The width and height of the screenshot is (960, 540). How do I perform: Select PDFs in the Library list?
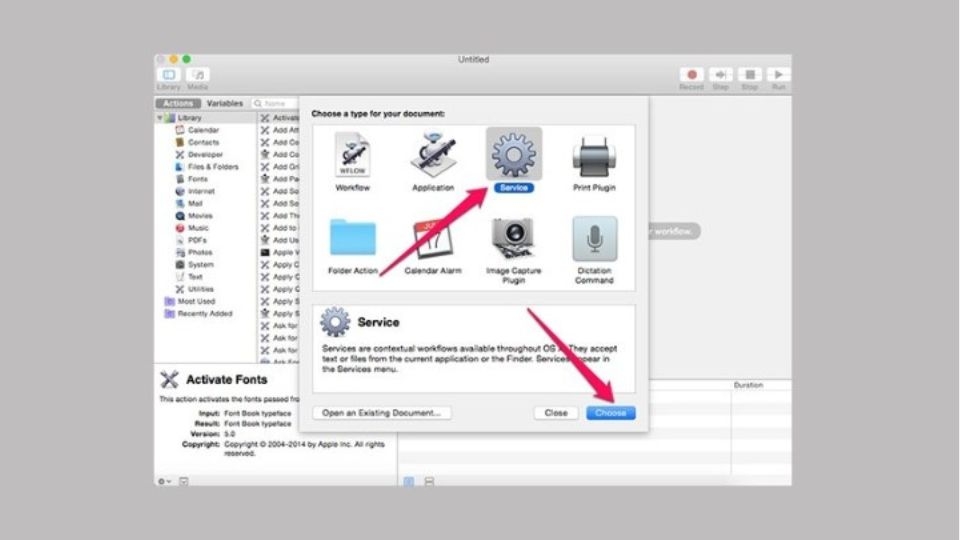197,240
